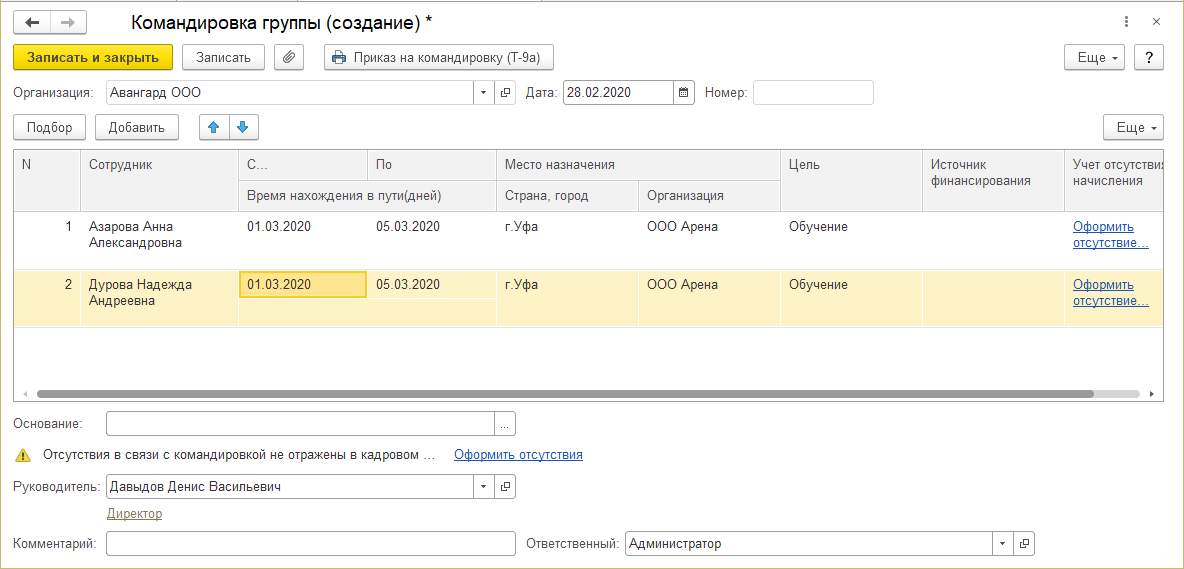Viewport: 1184px width, 569px height.
Task: Expand the Организация dropdown list
Action: pyautogui.click(x=483, y=93)
